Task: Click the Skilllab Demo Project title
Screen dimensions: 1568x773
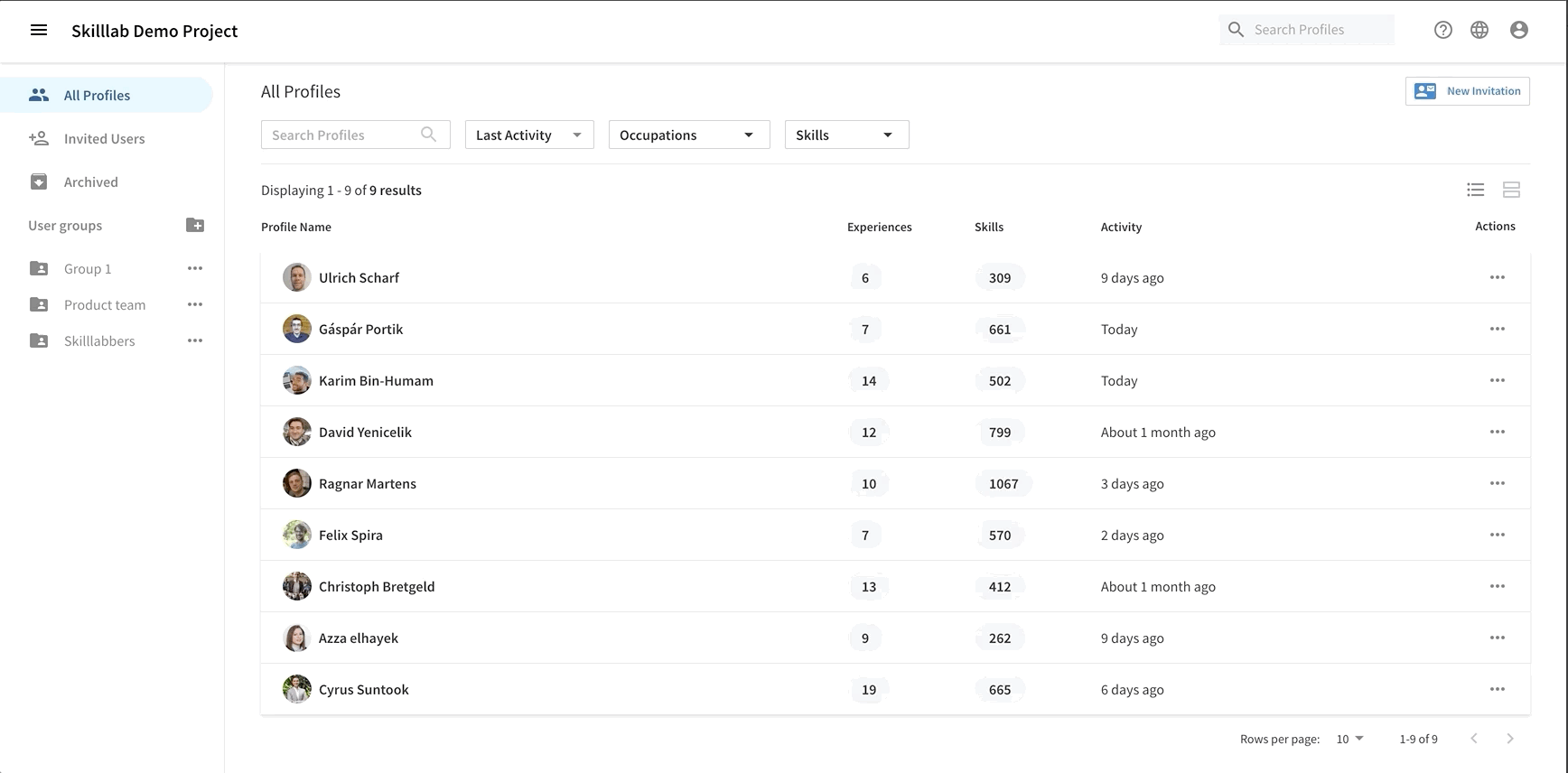Action: (154, 31)
